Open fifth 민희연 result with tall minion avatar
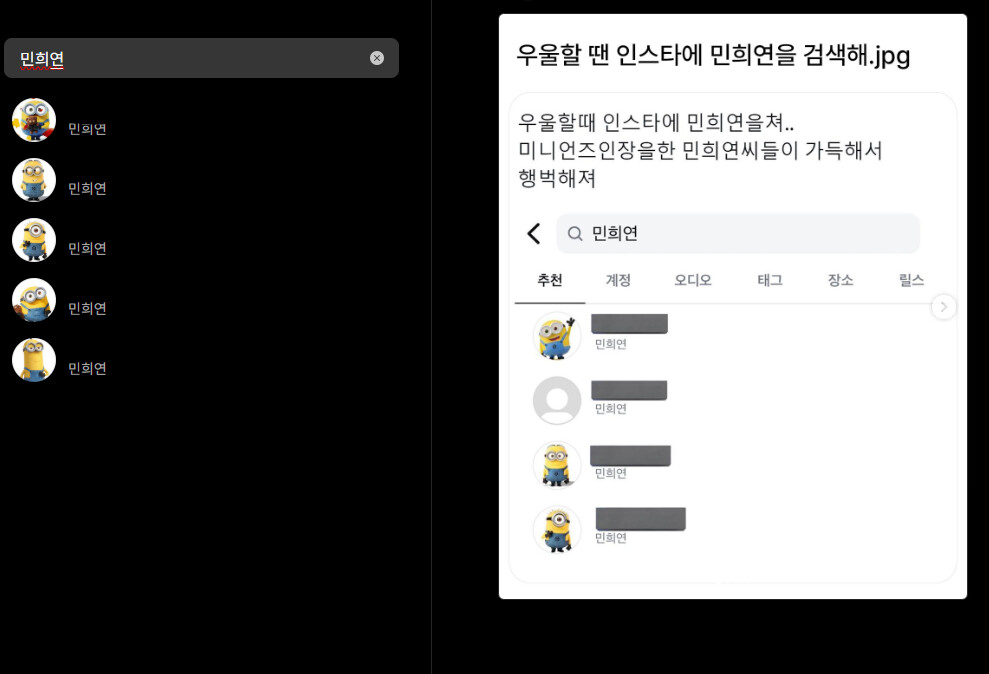This screenshot has height=674, width=989. tap(34, 360)
